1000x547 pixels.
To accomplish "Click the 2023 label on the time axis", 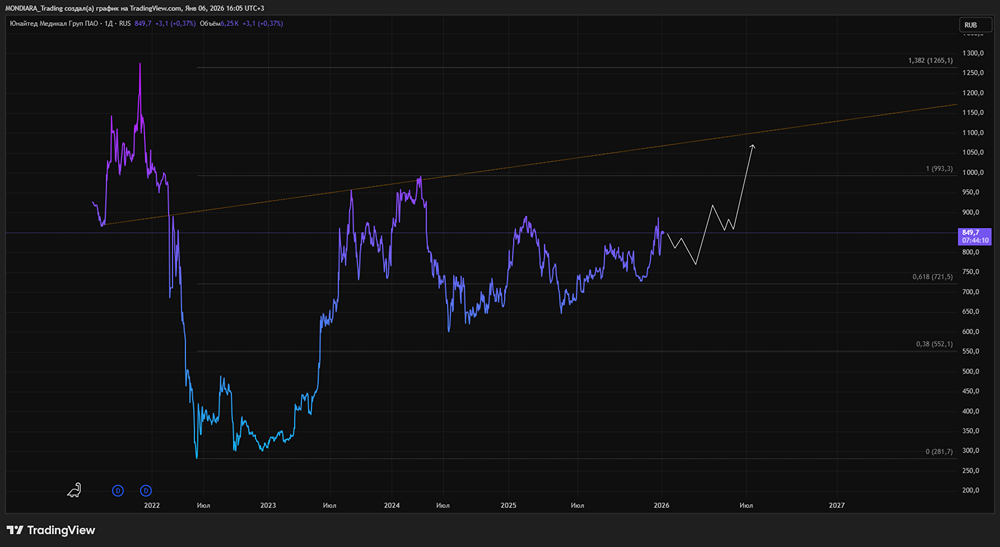I will click(268, 506).
